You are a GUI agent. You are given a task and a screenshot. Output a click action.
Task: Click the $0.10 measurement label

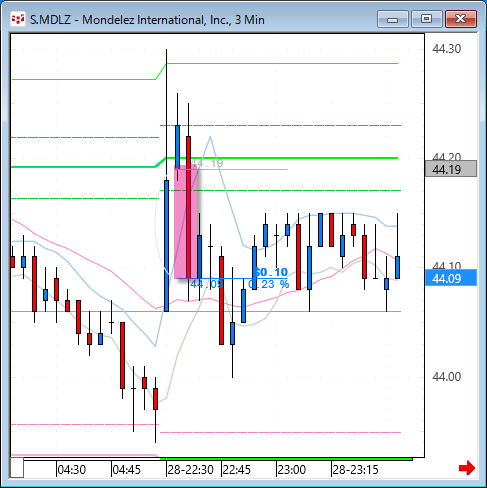(x=271, y=272)
